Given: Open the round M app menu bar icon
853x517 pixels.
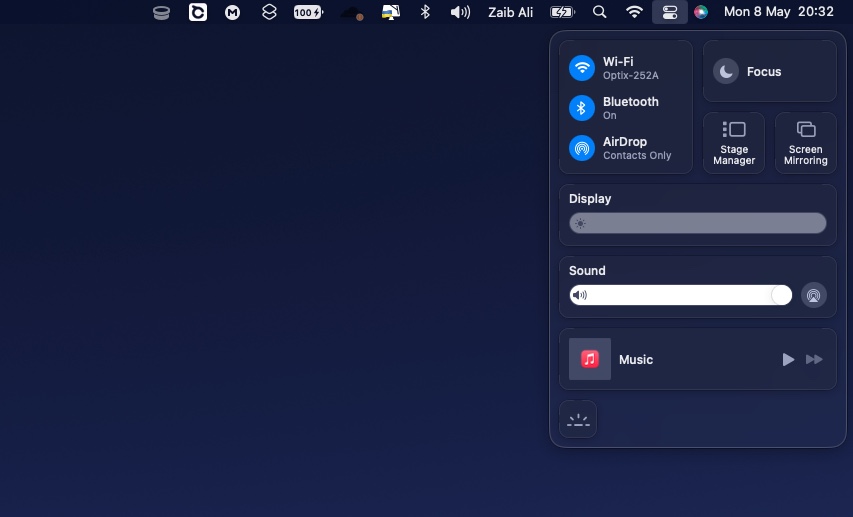Looking at the screenshot, I should point(233,12).
